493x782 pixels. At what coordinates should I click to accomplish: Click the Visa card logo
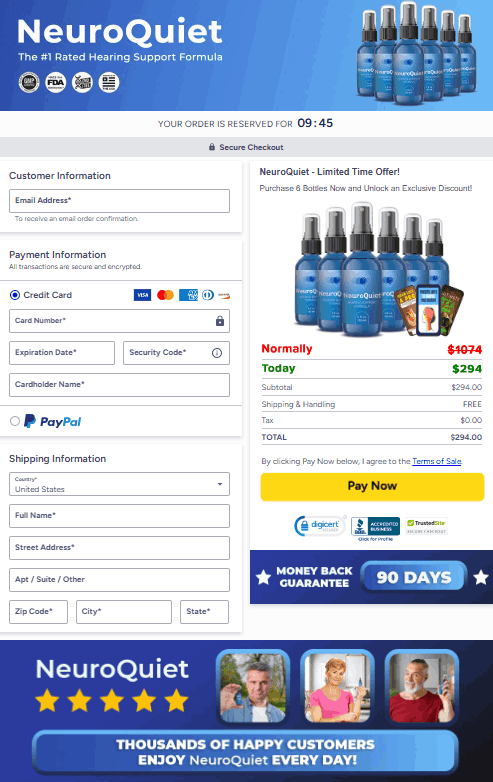(143, 295)
